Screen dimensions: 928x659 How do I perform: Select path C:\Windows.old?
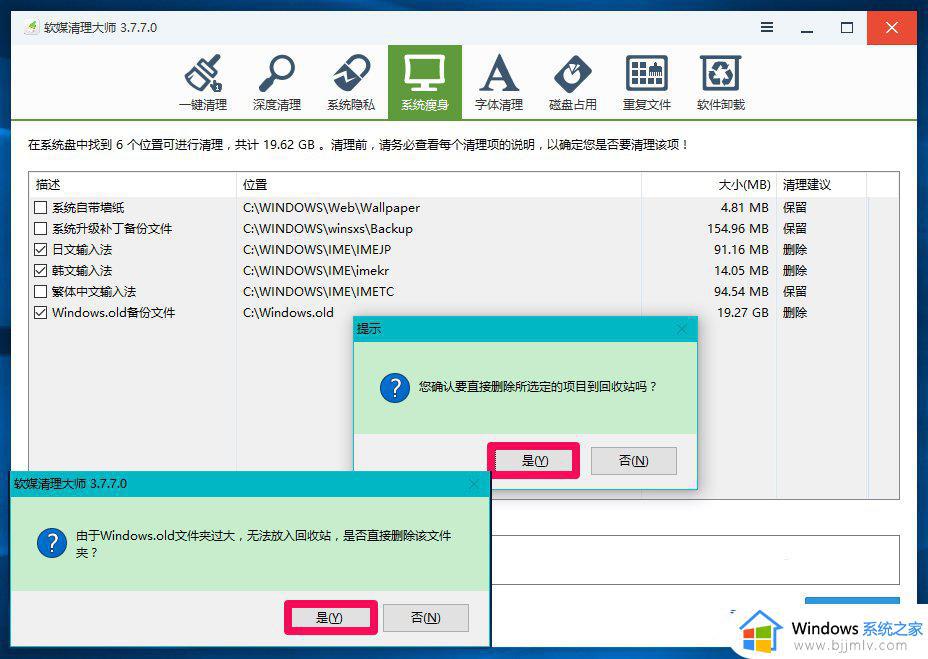pos(288,313)
